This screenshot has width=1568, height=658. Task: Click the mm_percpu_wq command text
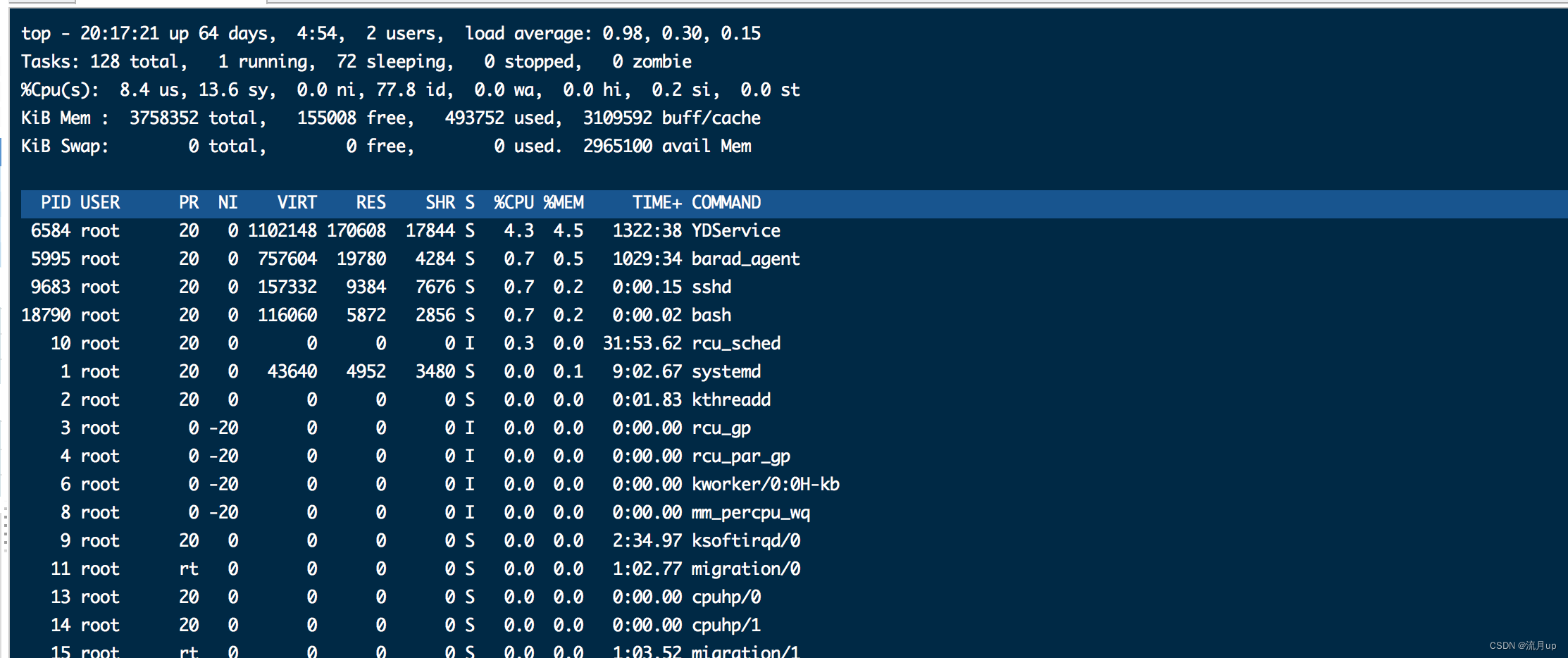click(x=751, y=513)
